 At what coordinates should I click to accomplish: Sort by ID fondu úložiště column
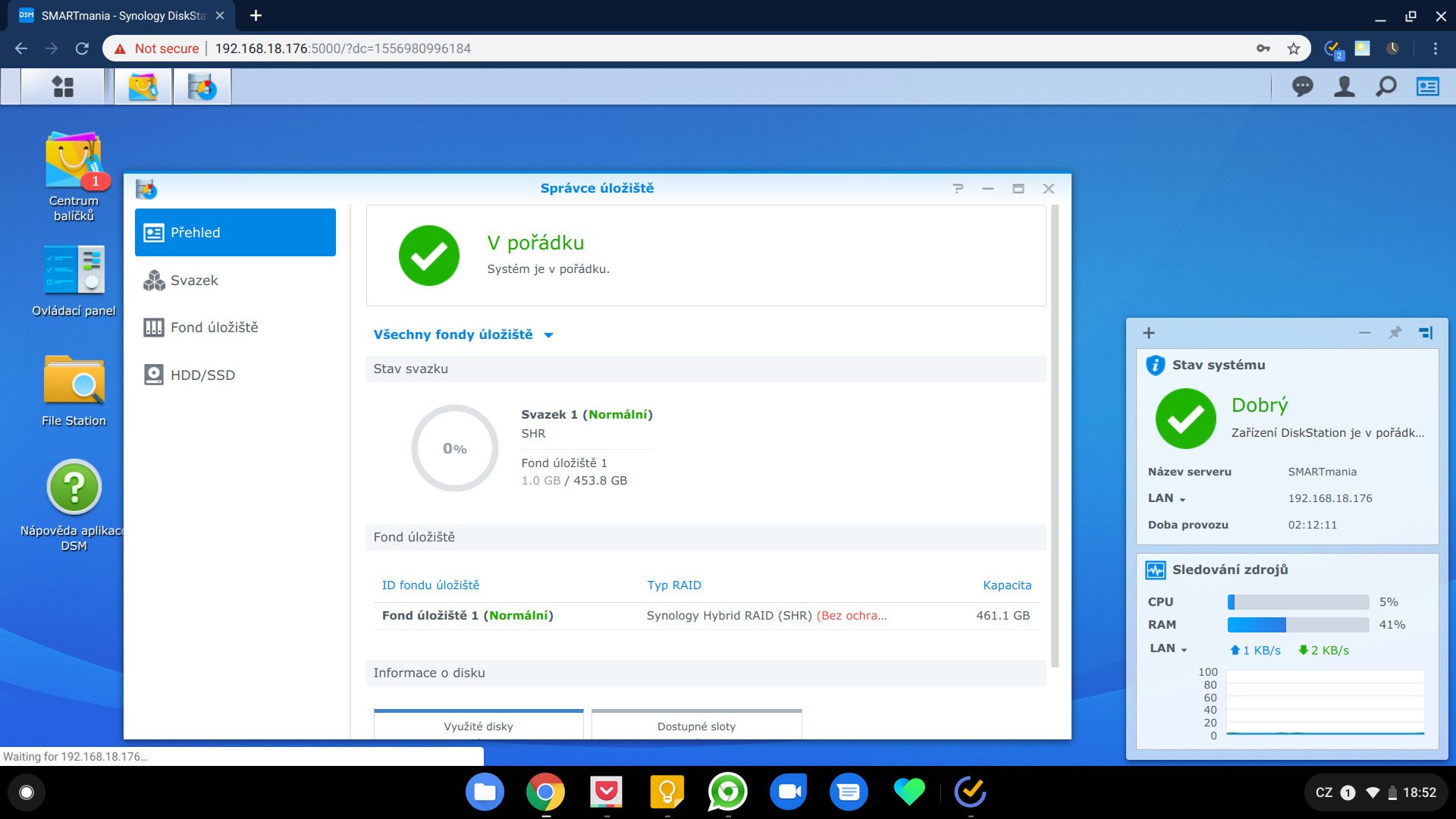coord(430,585)
